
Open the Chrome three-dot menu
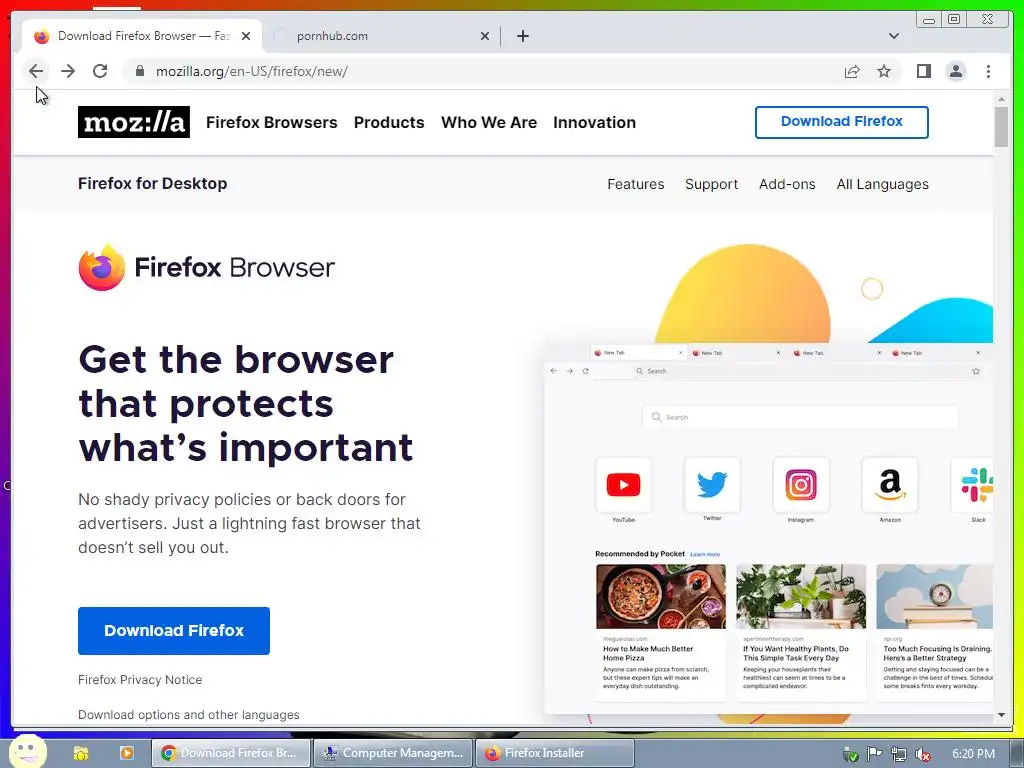tap(988, 71)
